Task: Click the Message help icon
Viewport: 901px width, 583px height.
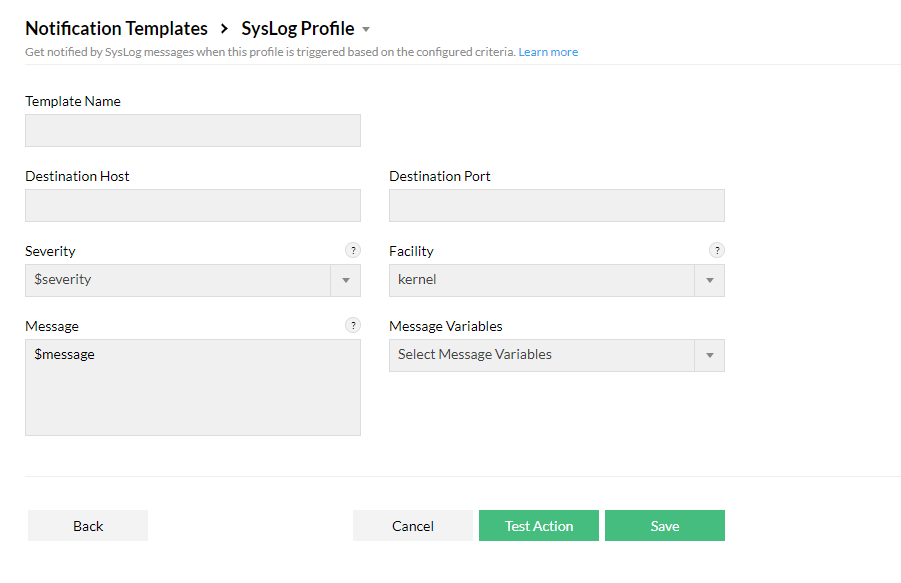Action: pos(352,325)
